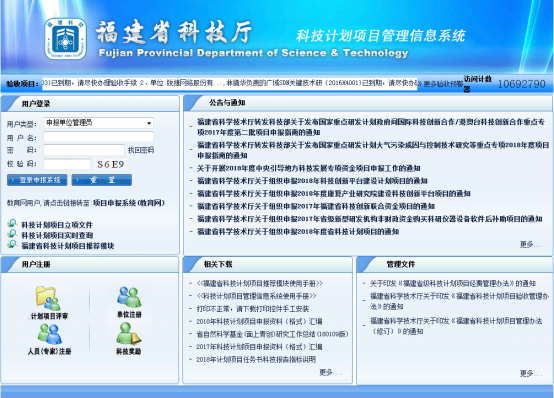The height and width of the screenshot is (398, 554).
Task: Select the 人员(专家)注册 icon
Action: point(49,334)
